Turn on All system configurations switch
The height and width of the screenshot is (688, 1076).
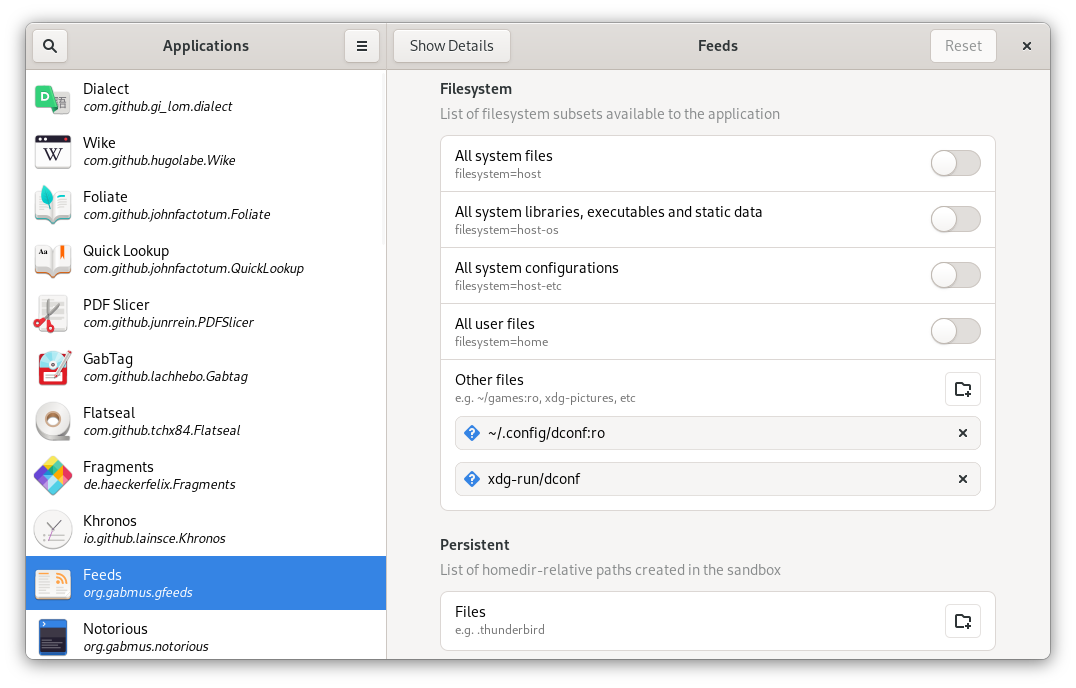[x=955, y=275]
